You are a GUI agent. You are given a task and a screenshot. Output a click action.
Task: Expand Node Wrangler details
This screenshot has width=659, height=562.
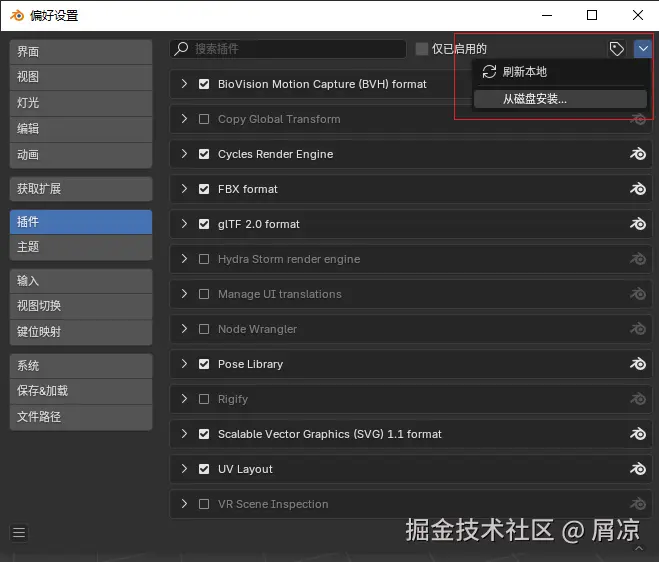[x=184, y=328]
